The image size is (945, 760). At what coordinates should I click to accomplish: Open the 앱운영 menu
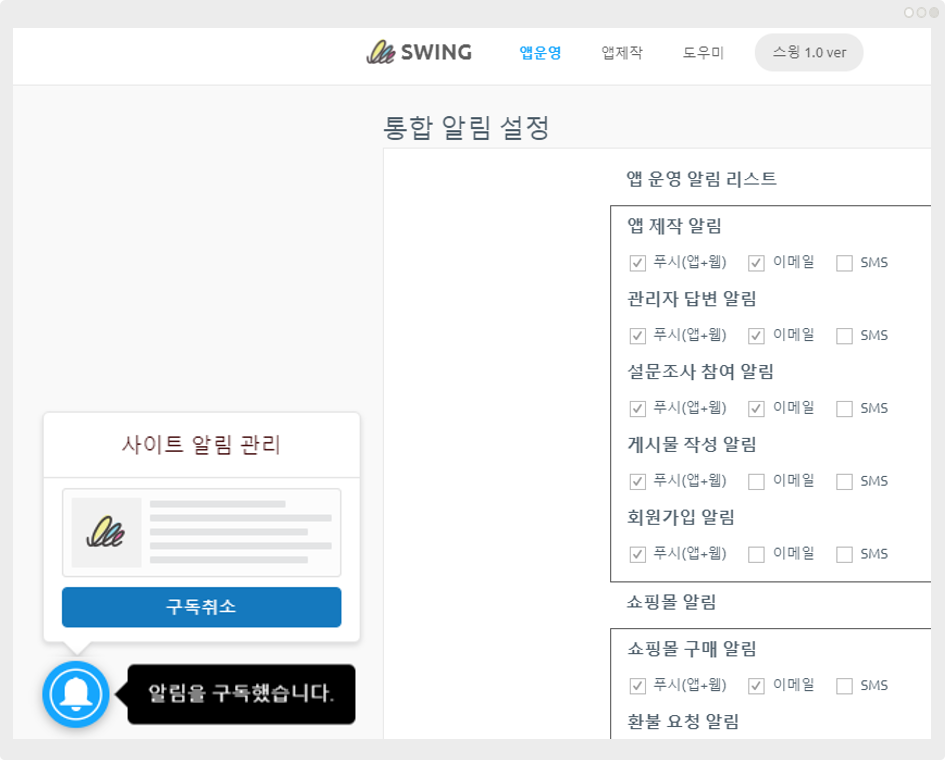click(540, 53)
